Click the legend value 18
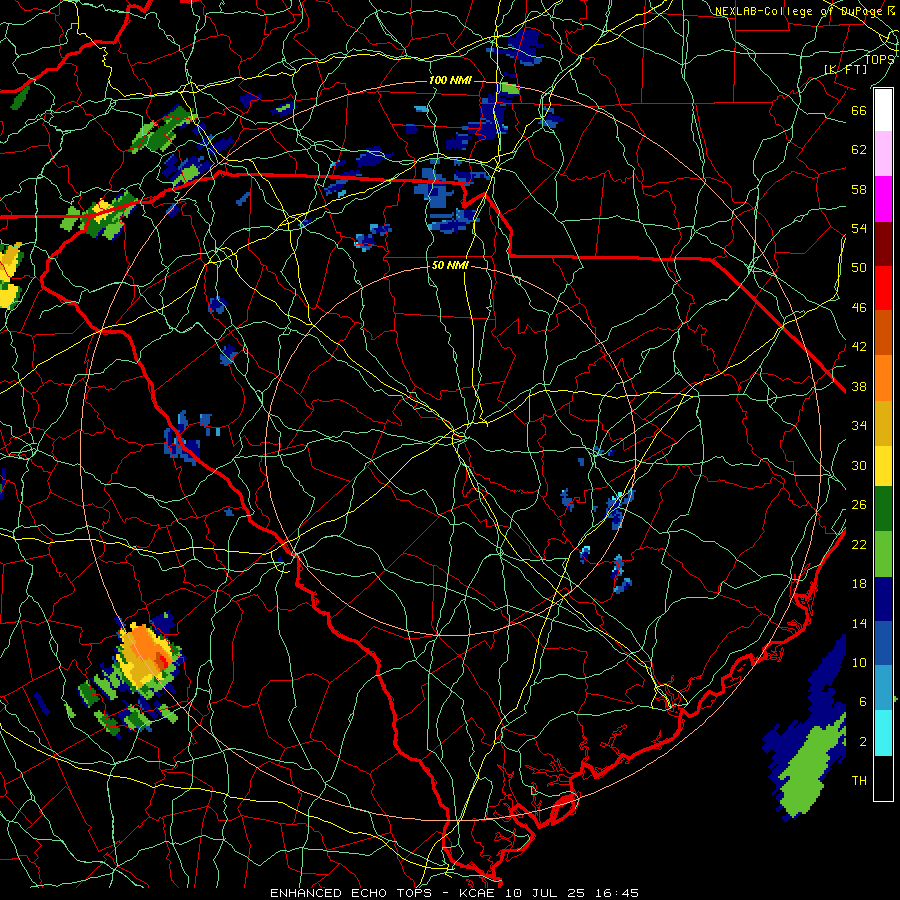Image resolution: width=900 pixels, height=900 pixels. point(859,584)
